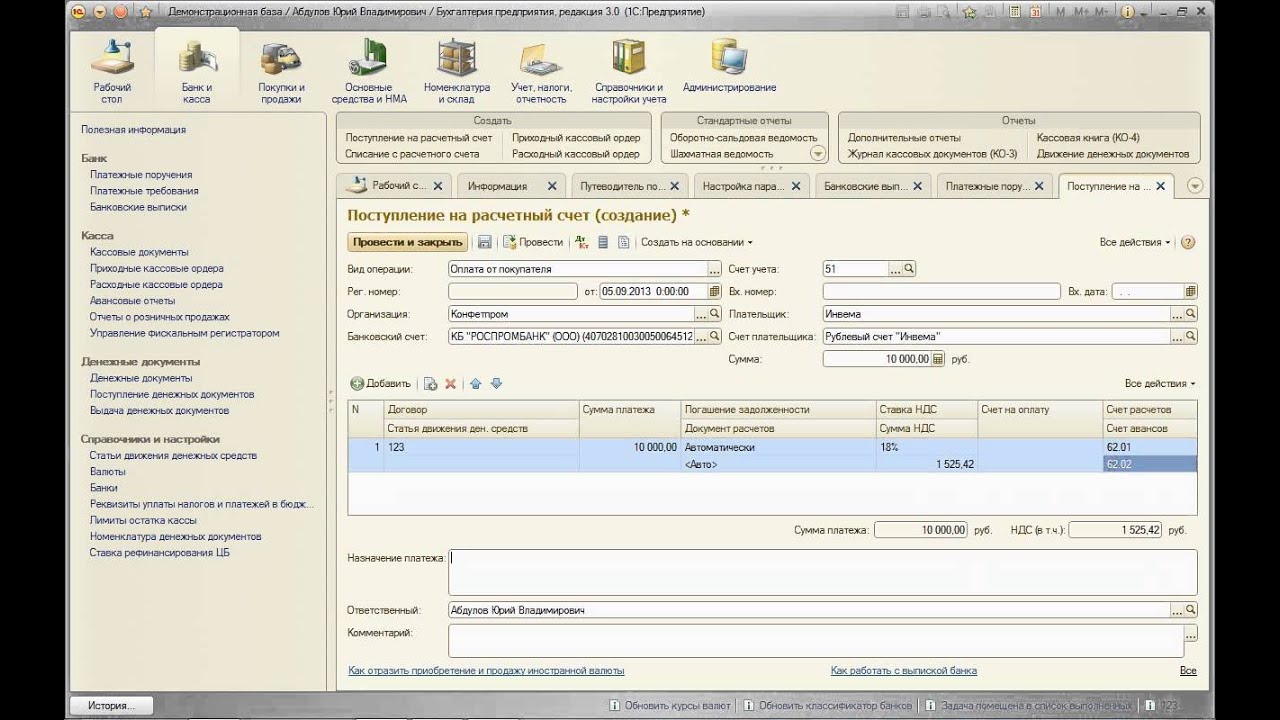Open Банковские выписки in sidebar

[138, 207]
